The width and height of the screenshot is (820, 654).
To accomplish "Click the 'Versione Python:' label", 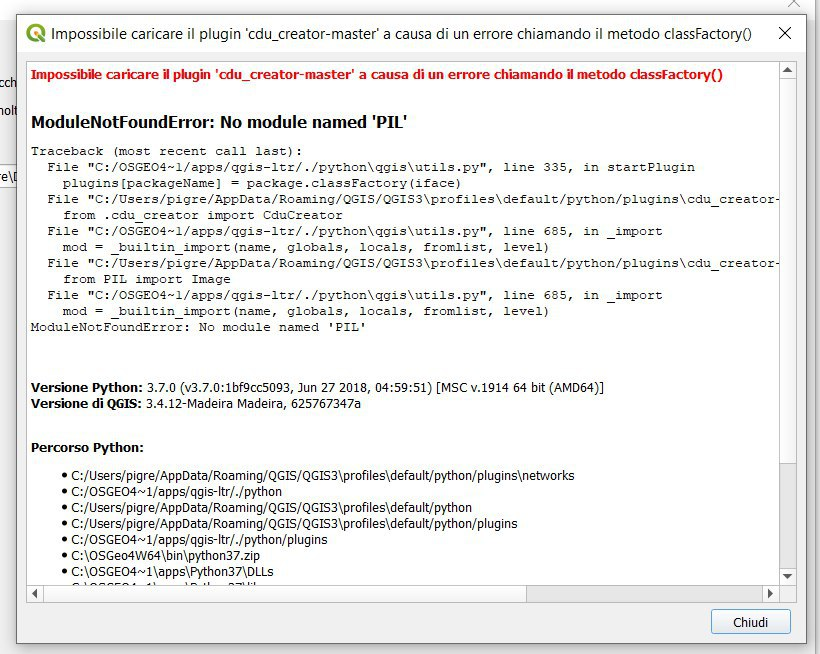I will (x=87, y=388).
